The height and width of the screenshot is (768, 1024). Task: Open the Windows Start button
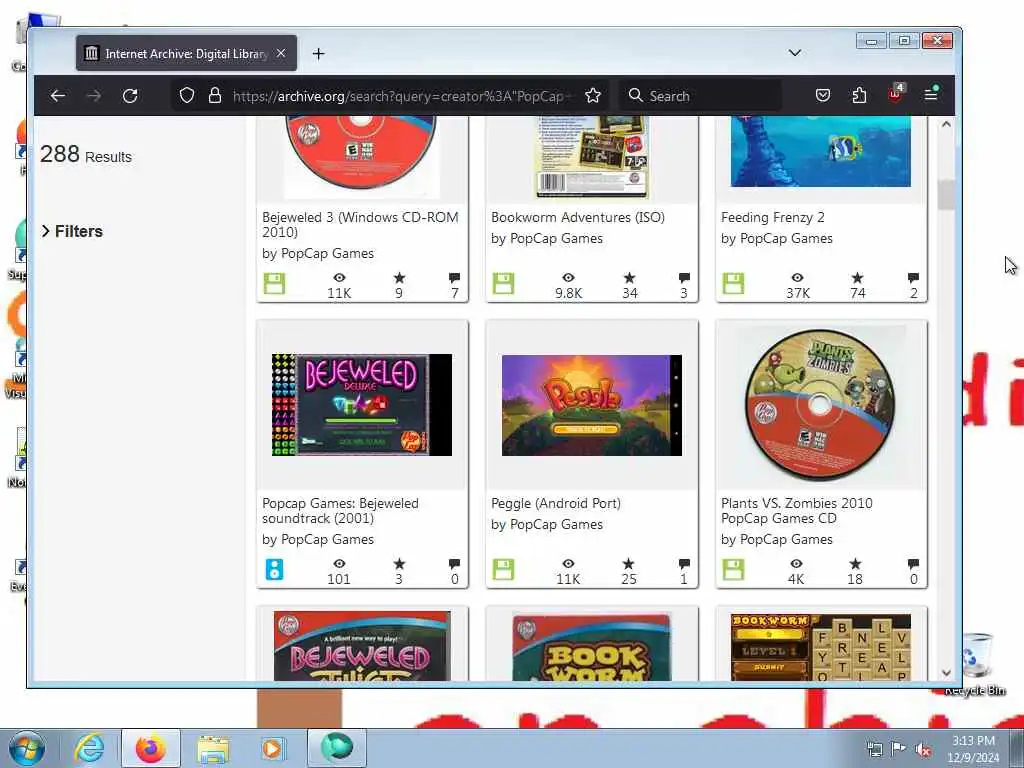[27, 748]
